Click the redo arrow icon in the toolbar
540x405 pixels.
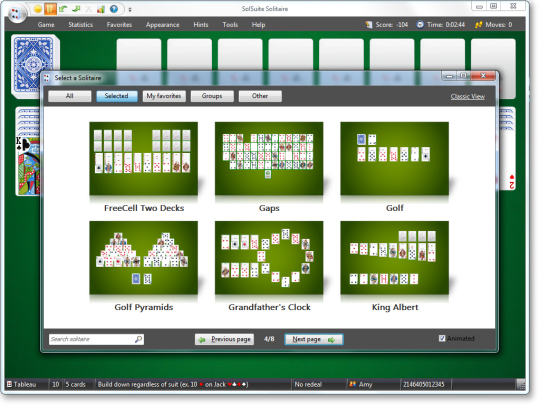(x=76, y=9)
